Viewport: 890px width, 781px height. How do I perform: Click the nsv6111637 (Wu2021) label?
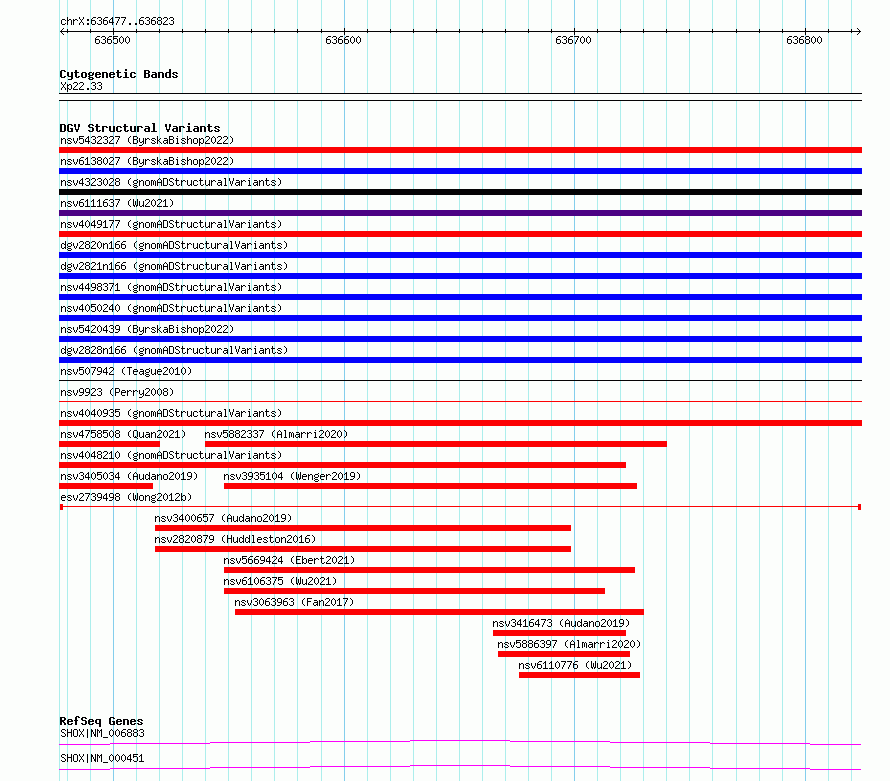(x=117, y=203)
